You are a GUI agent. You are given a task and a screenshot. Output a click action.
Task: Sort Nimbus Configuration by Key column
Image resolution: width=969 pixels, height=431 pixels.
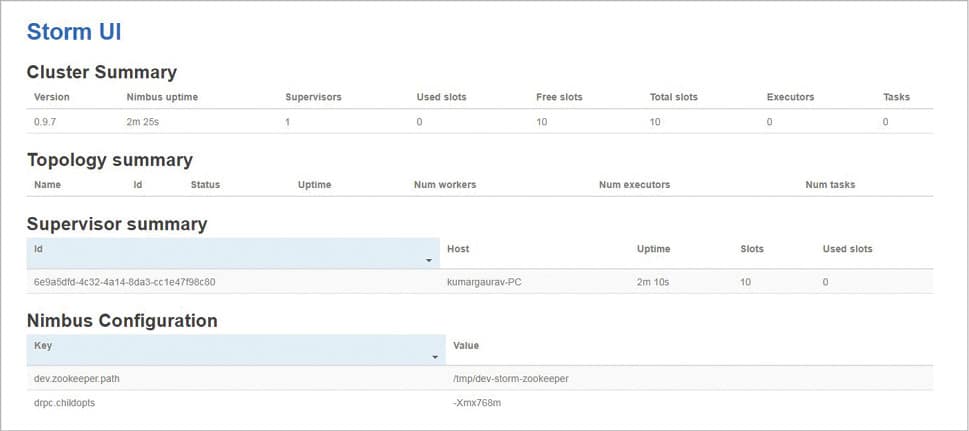tap(43, 345)
